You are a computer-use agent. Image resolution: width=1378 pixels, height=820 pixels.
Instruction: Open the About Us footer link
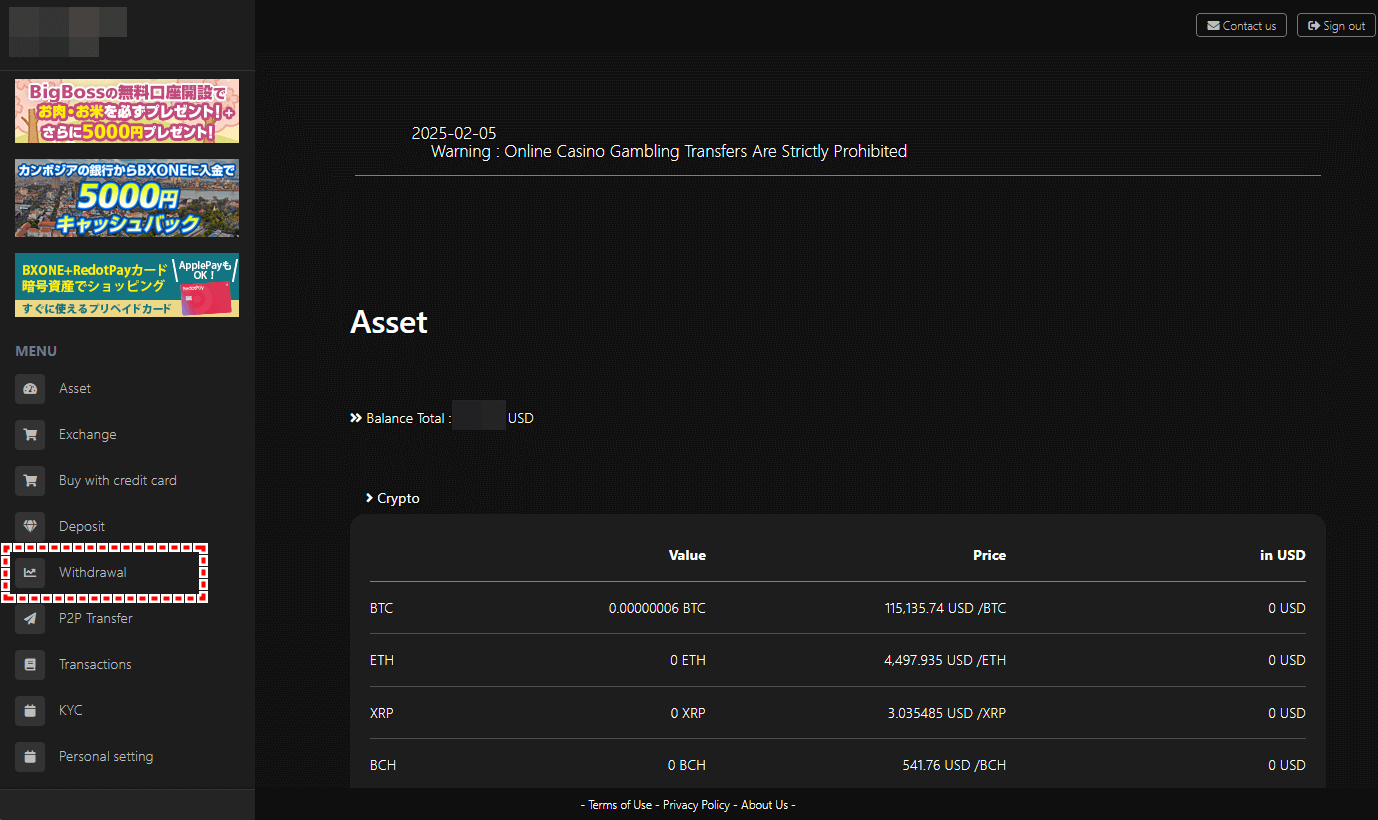[765, 805]
